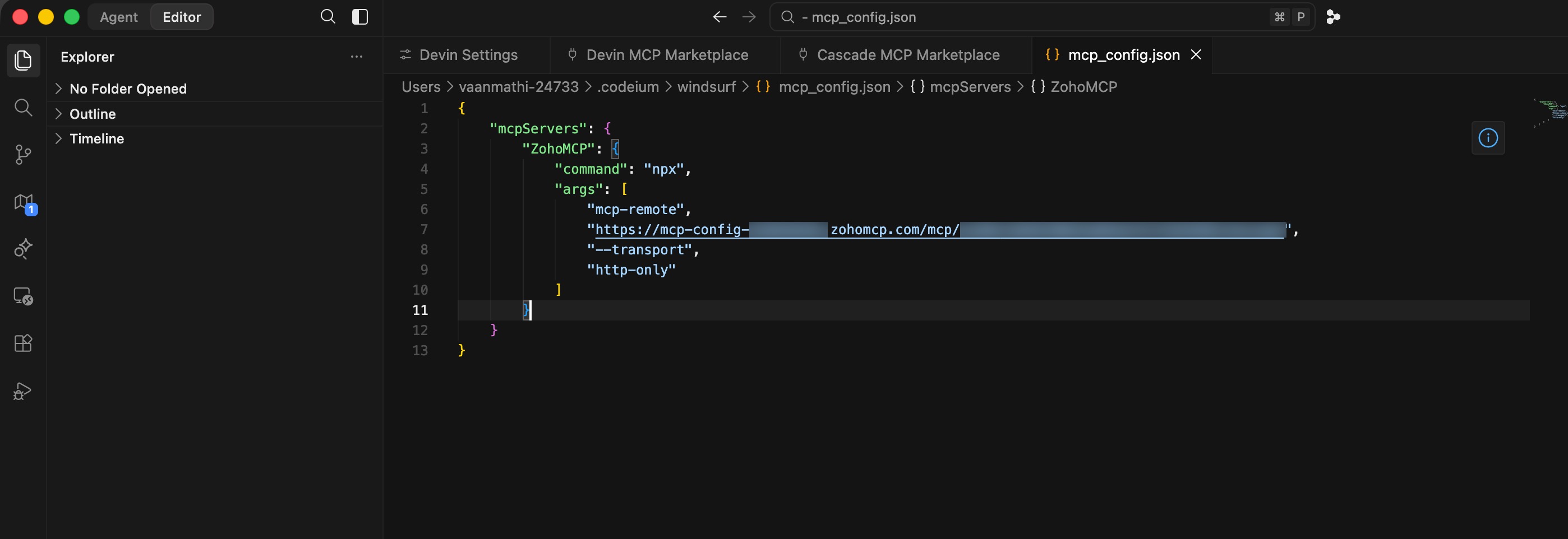Click the "ZohoMCP" key on line 3
The width and height of the screenshot is (1568, 539).
558,148
